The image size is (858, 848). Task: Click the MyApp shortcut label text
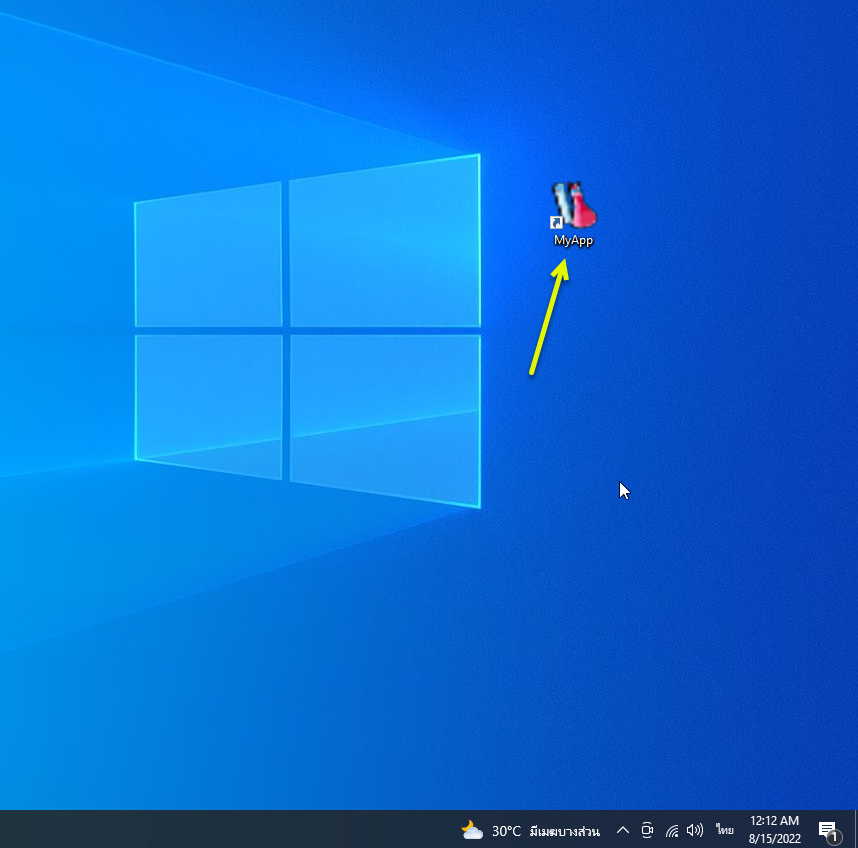[x=573, y=240]
